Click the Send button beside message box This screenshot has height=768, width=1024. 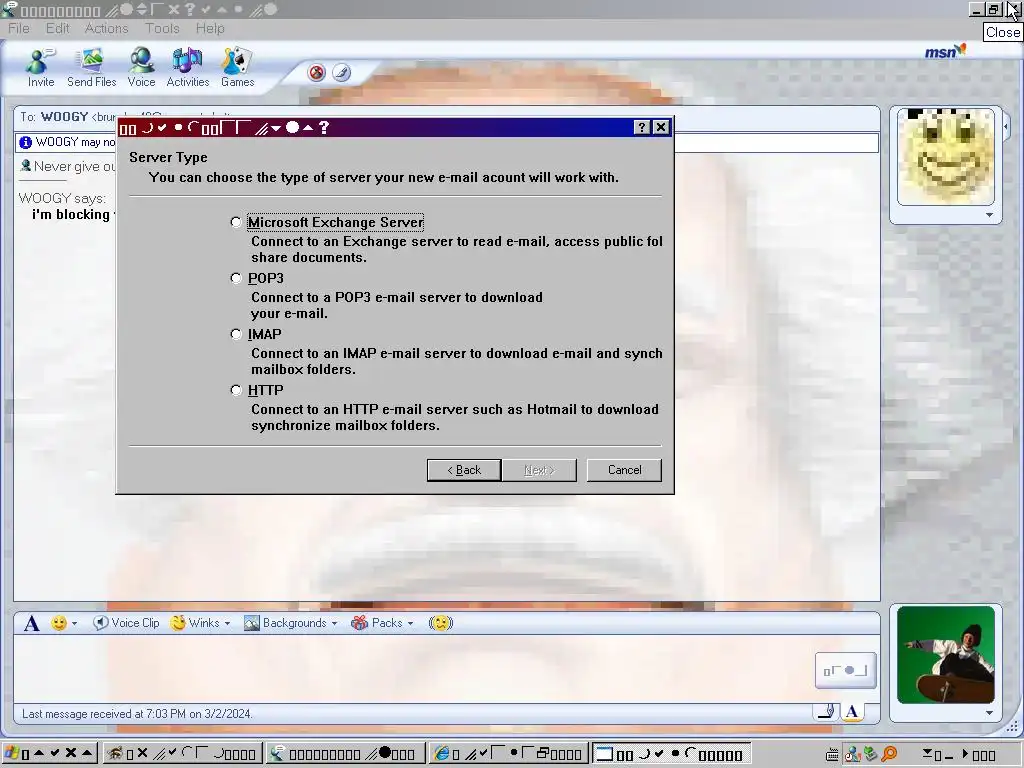[x=846, y=670]
